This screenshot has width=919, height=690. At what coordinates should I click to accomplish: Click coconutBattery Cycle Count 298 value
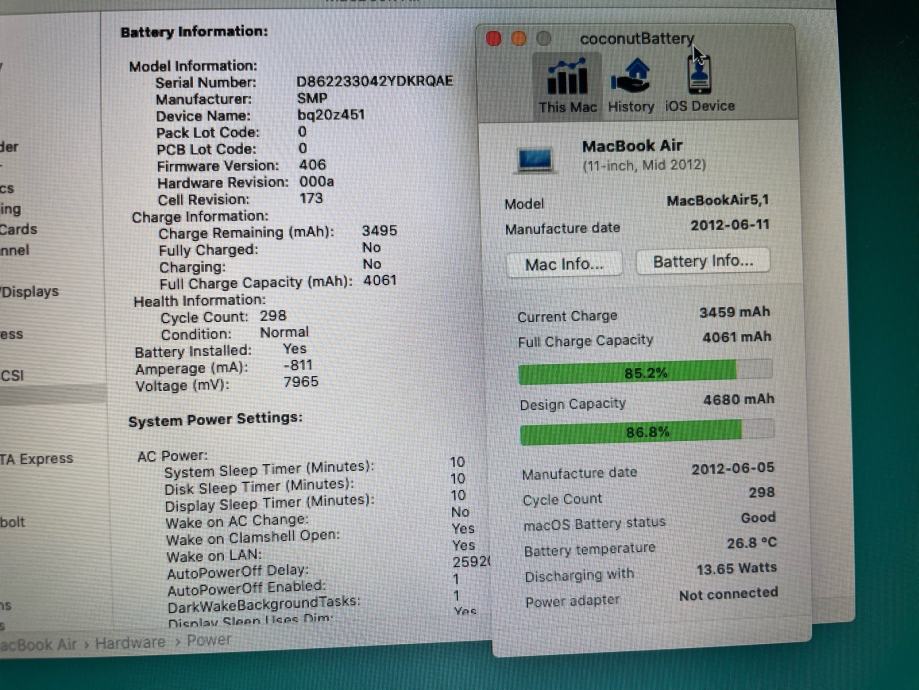pyautogui.click(x=761, y=492)
